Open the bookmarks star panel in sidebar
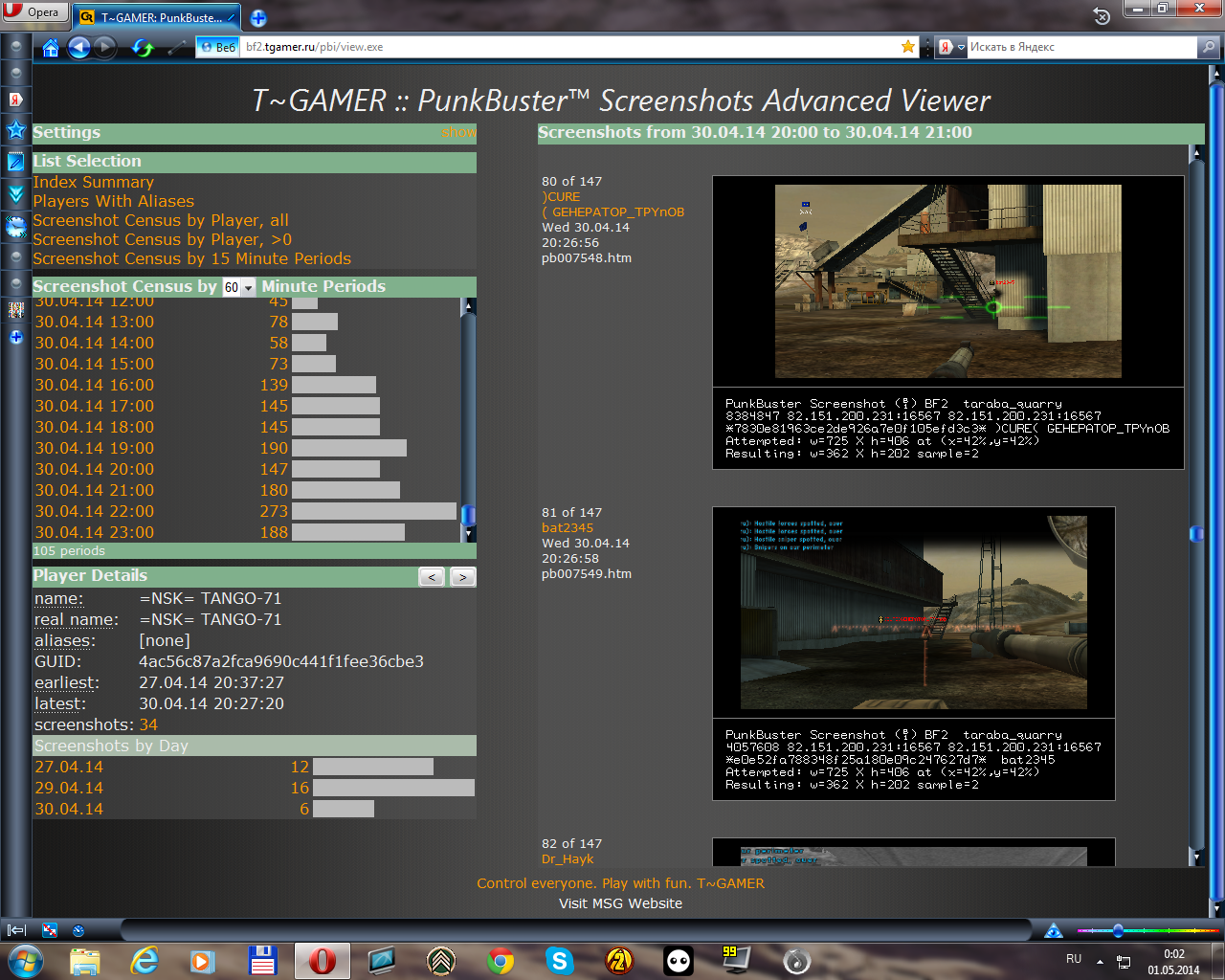Screen dimensions: 1225x980 (16, 130)
